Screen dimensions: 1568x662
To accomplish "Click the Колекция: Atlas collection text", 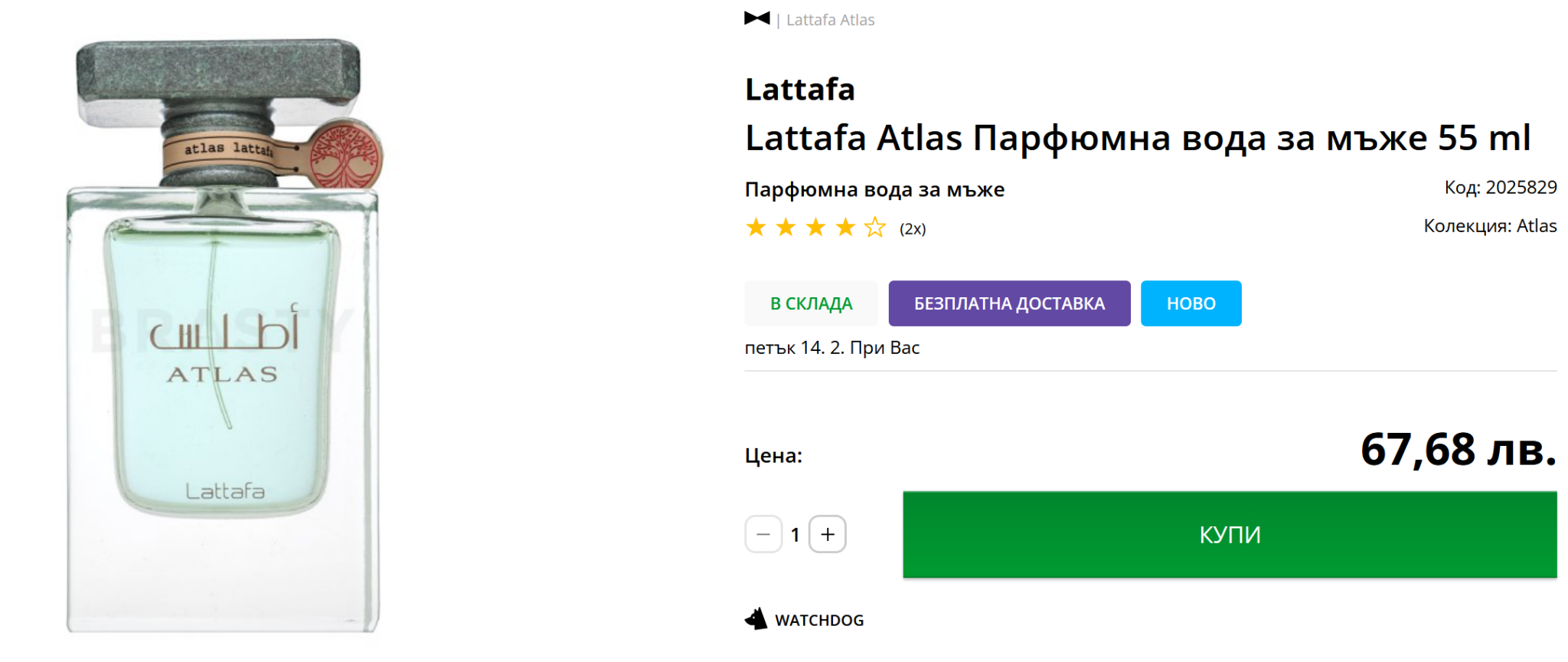I will click(x=1489, y=226).
